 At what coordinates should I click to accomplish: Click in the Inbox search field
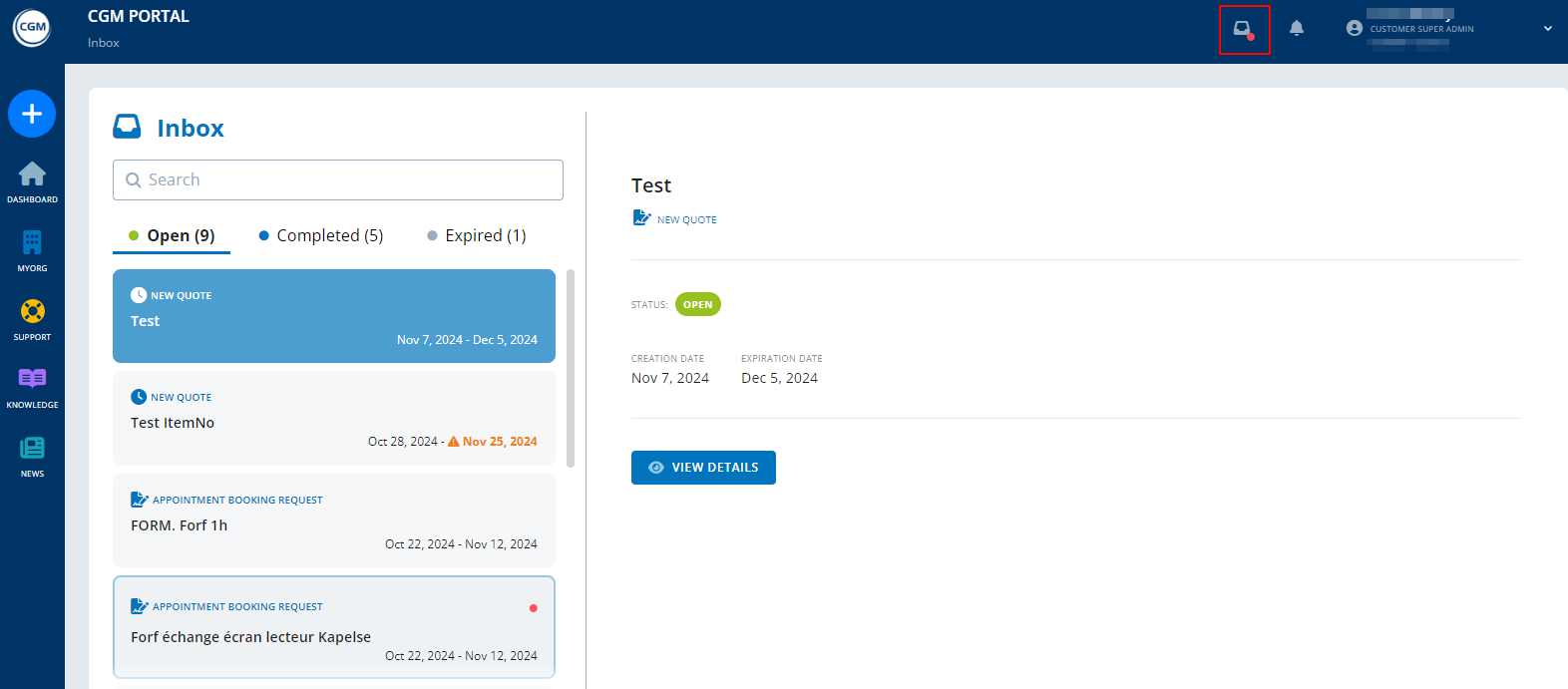pyautogui.click(x=337, y=180)
